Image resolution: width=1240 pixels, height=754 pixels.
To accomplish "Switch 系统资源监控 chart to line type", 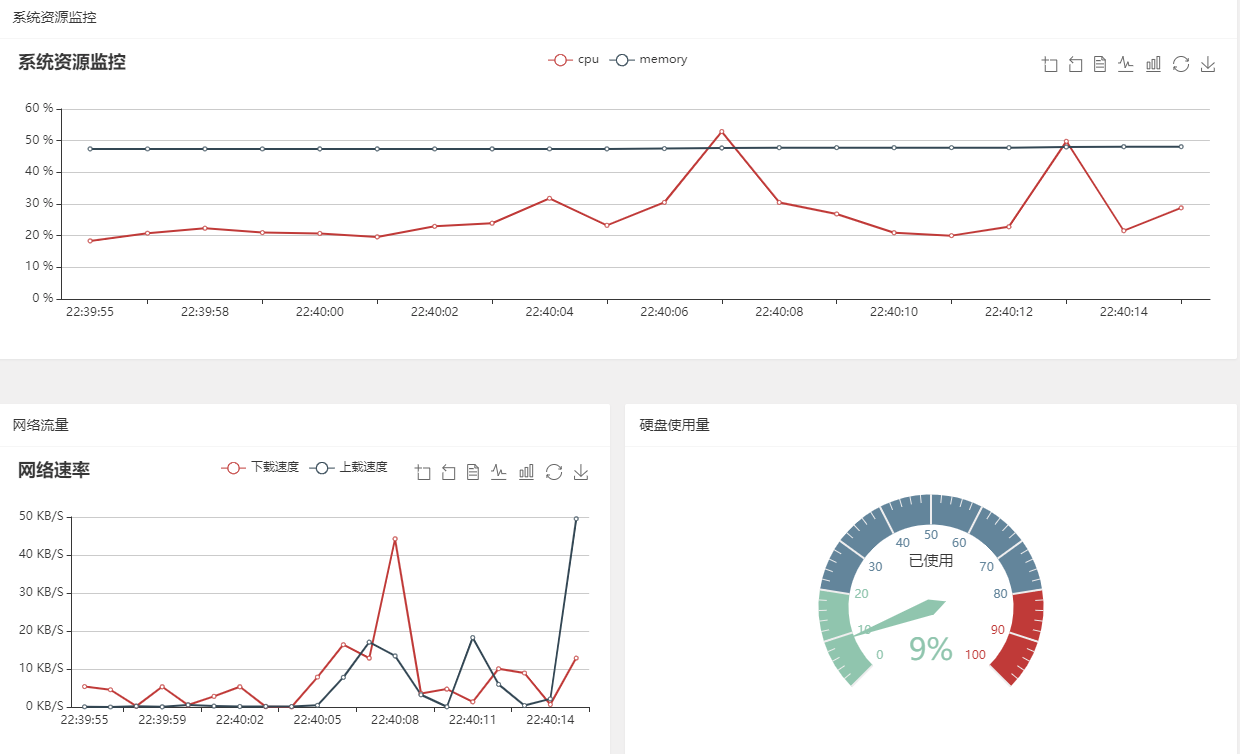I will click(1126, 64).
